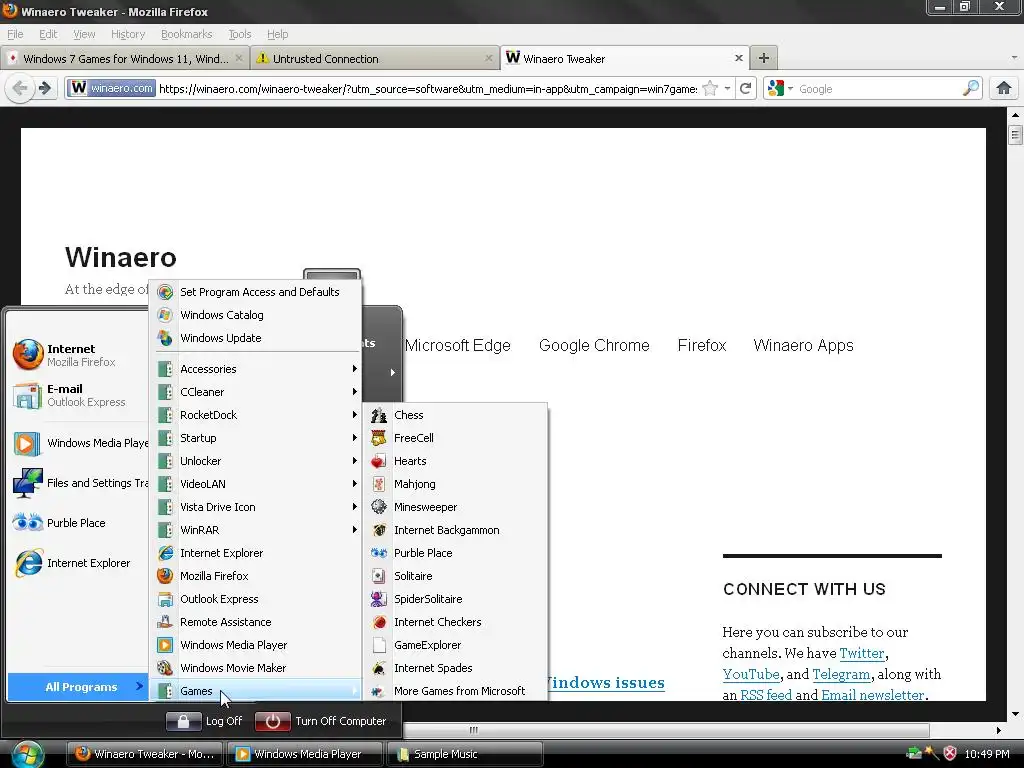1024x768 pixels.
Task: Open the Google search engine dropdown
Action: (x=780, y=88)
